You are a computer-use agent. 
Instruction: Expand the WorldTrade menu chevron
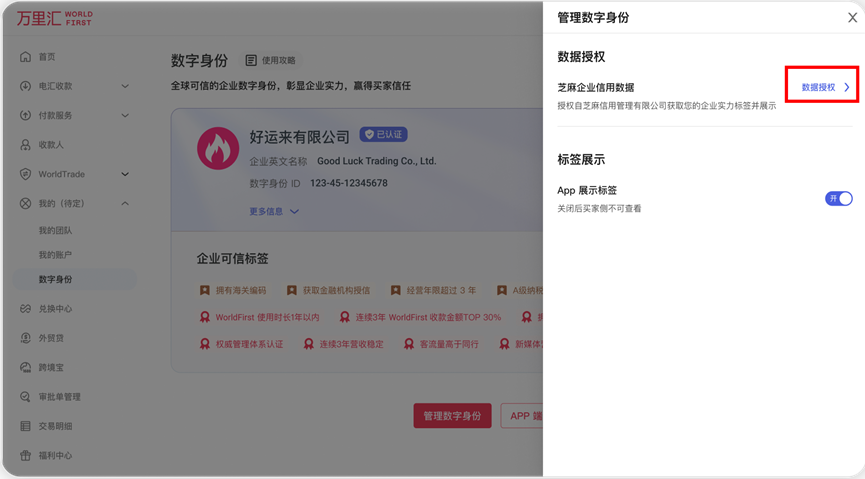[125, 174]
